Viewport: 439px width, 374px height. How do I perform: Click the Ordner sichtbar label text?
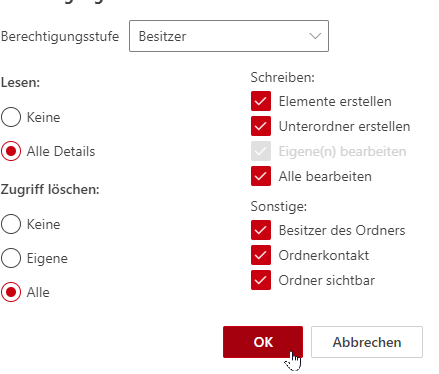tap(327, 280)
